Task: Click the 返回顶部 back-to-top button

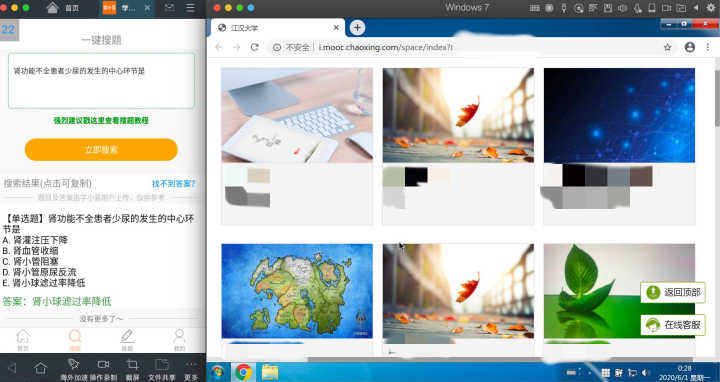Action: tap(673, 292)
